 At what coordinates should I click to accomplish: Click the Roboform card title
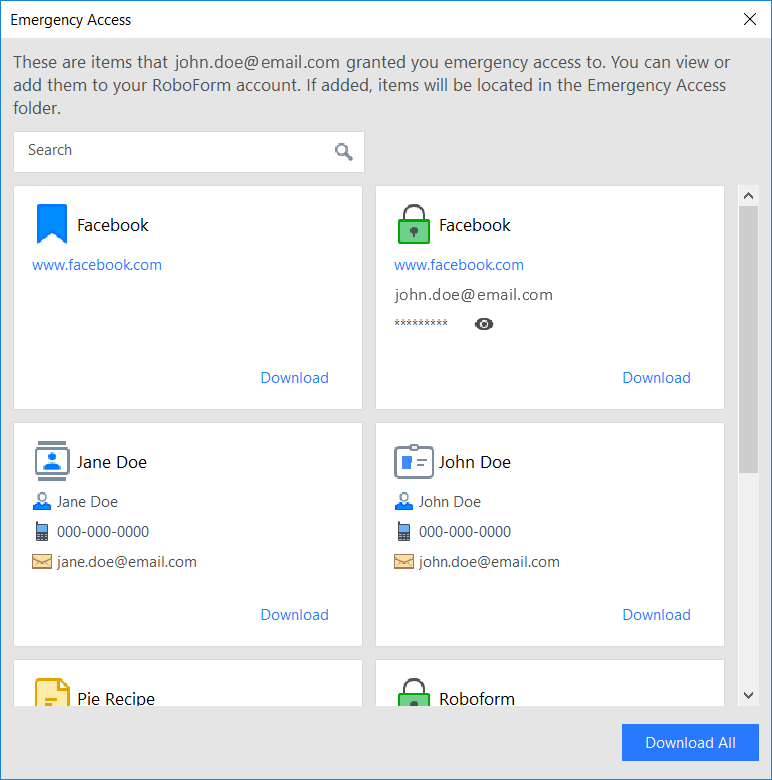[477, 698]
